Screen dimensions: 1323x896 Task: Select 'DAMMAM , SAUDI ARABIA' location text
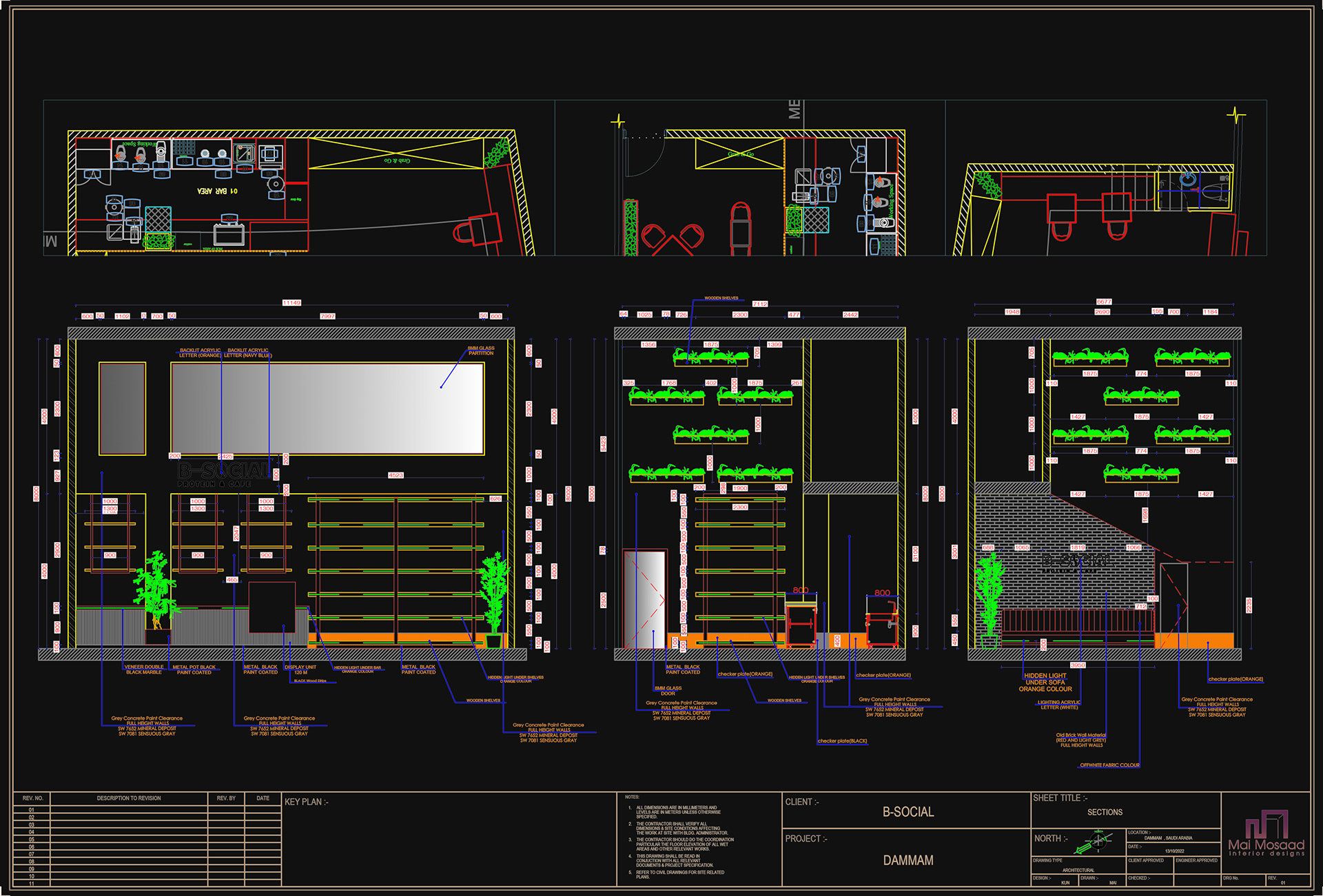[1168, 838]
